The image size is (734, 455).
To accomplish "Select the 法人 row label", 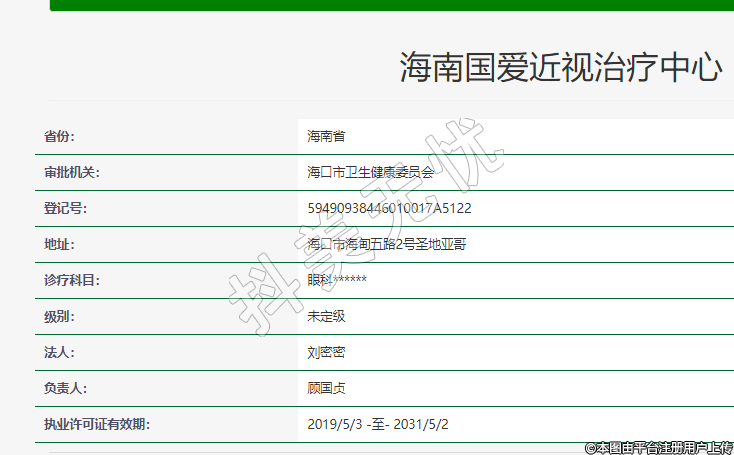I will [x=59, y=352].
